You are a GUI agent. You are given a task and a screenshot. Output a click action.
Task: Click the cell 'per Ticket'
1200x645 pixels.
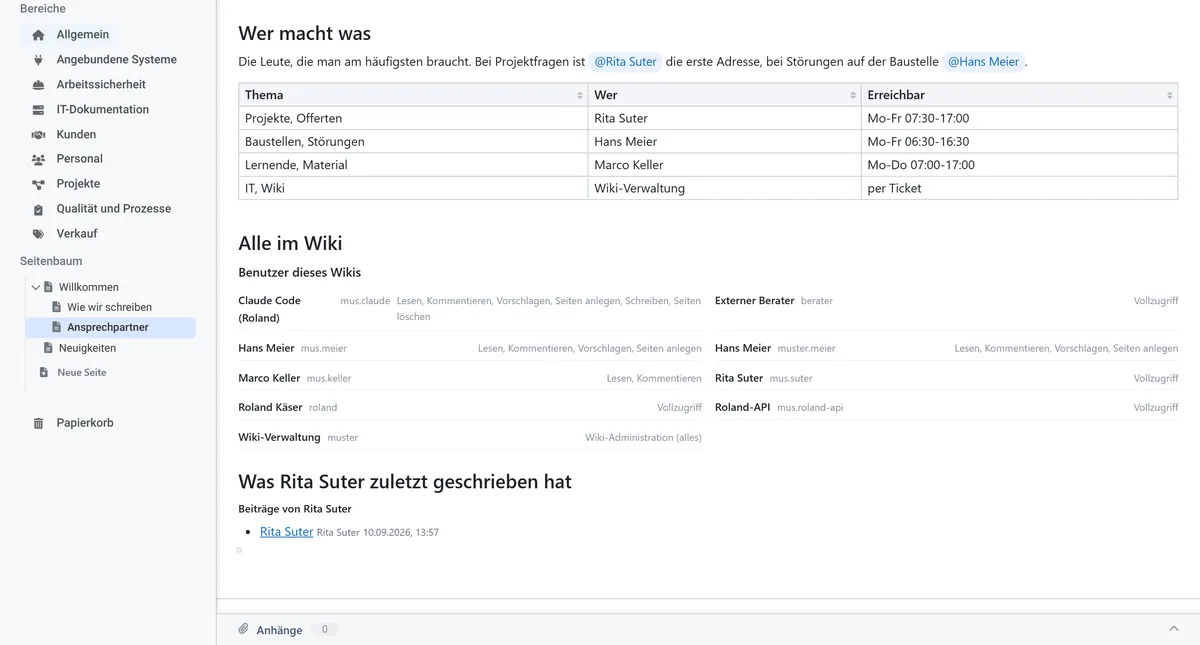click(1019, 188)
